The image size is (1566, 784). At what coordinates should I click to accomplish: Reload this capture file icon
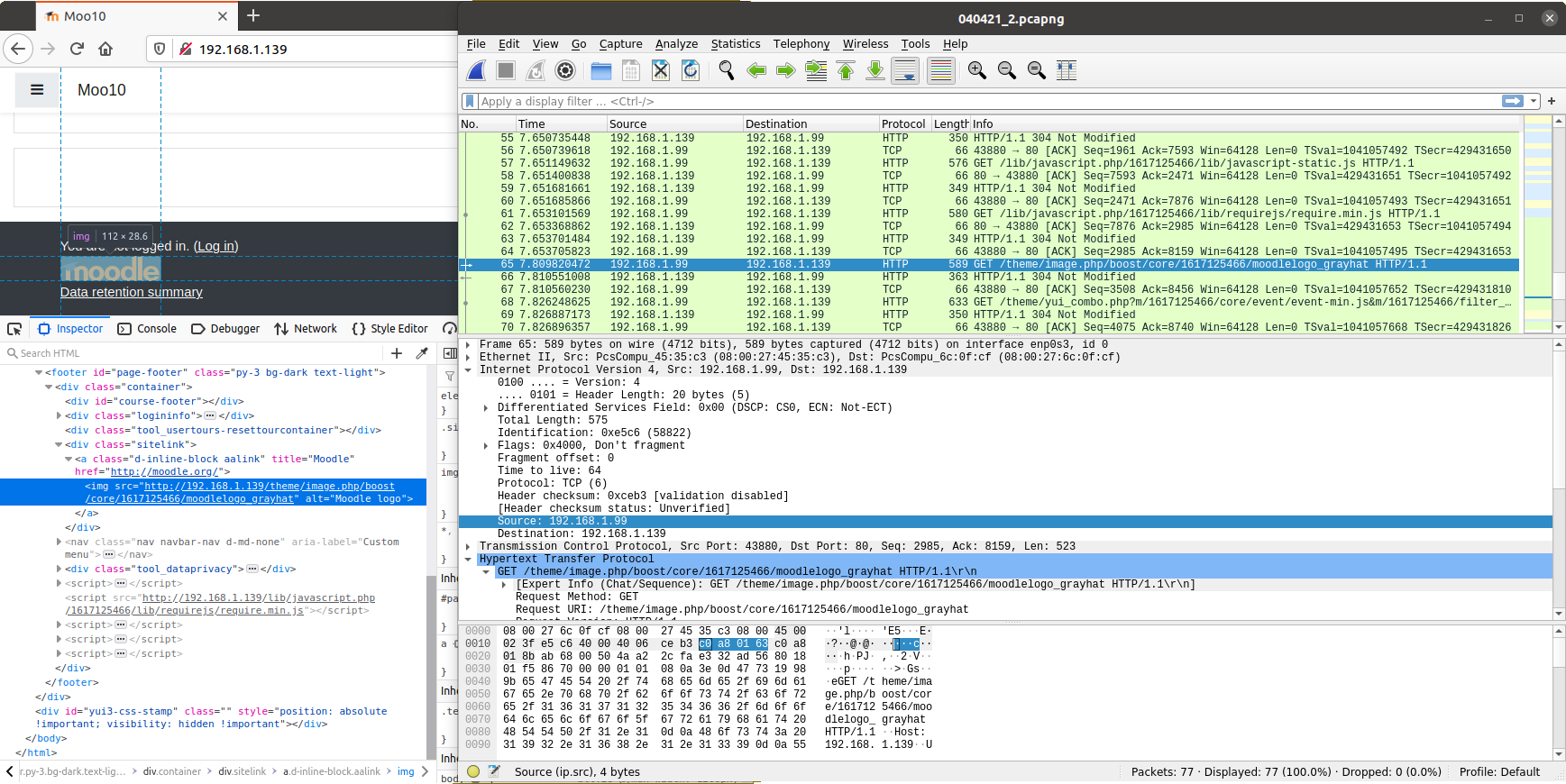click(x=691, y=70)
